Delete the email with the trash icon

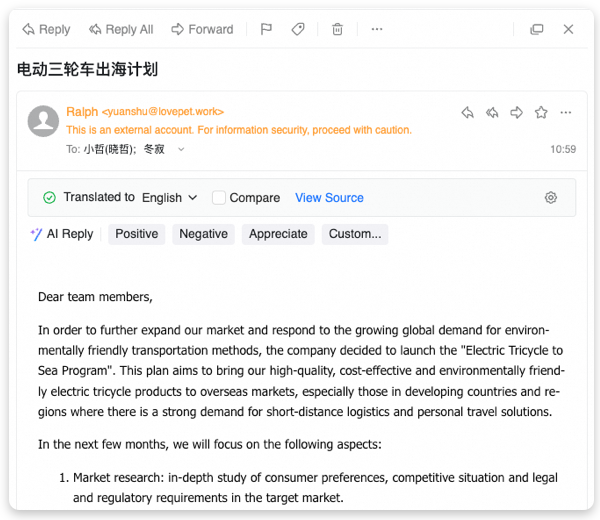[337, 29]
